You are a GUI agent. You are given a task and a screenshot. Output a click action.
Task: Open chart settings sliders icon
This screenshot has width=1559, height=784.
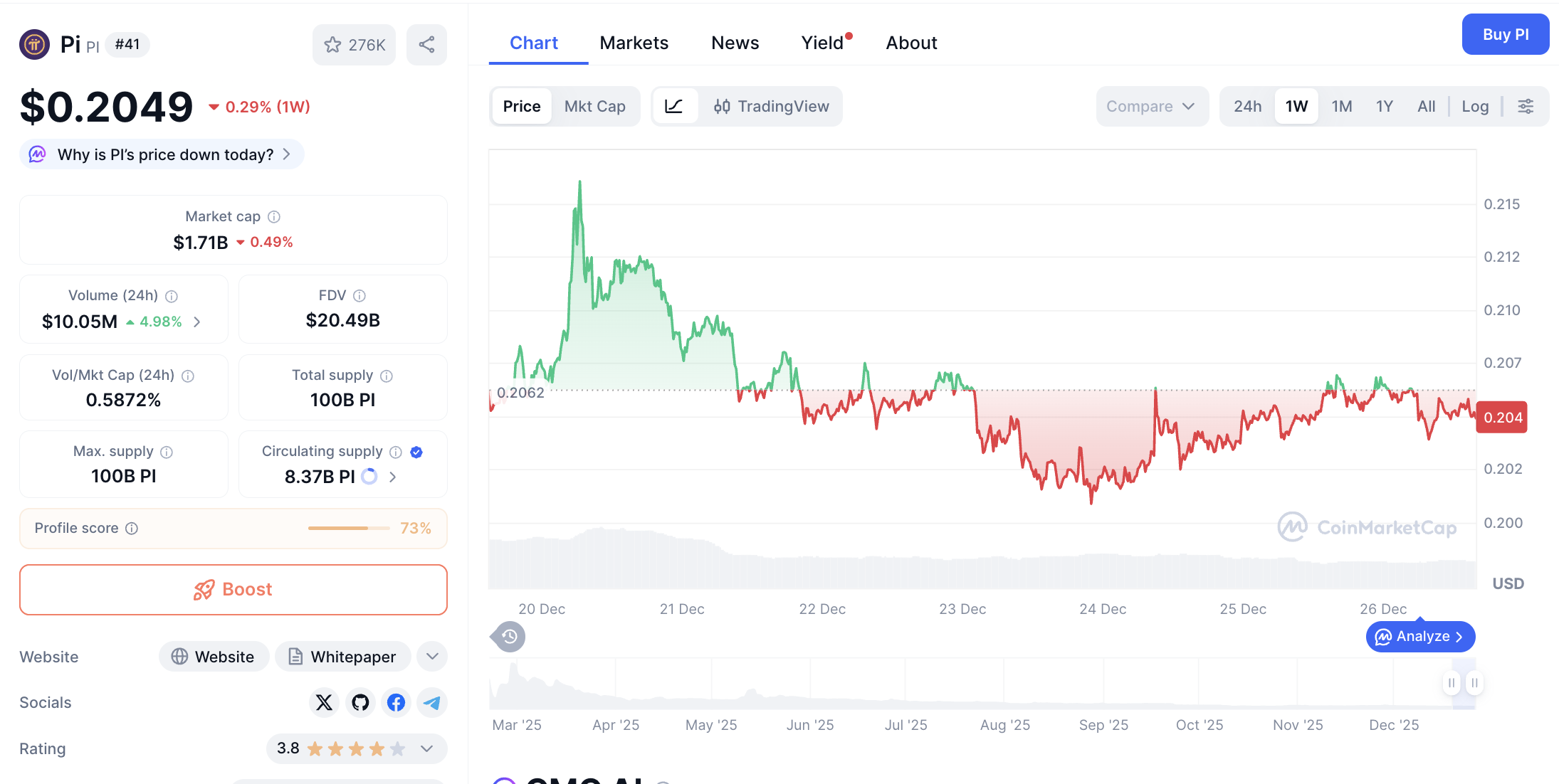(1526, 106)
